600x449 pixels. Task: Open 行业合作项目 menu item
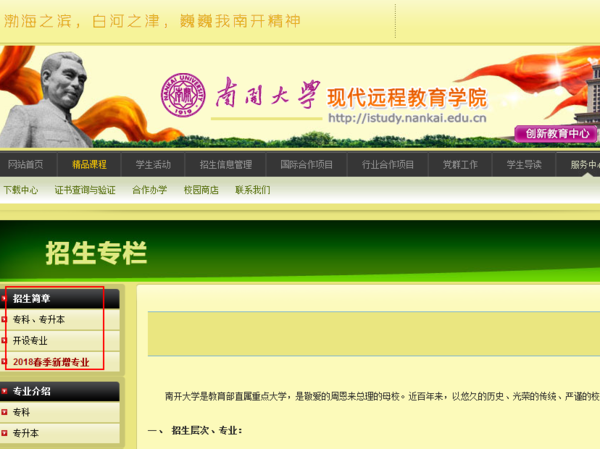[388, 165]
